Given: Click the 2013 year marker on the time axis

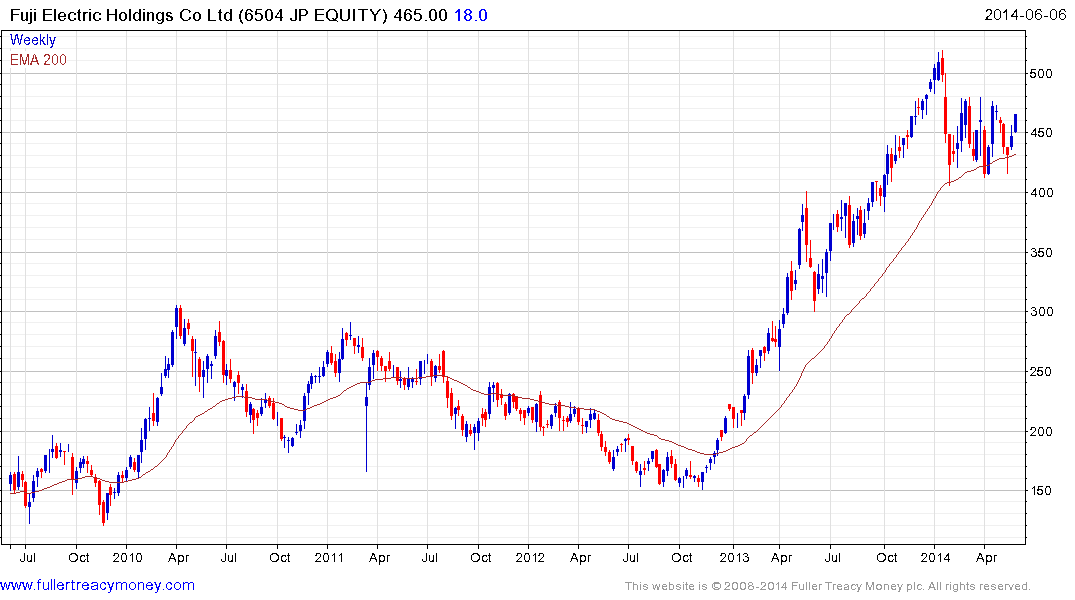Looking at the screenshot, I should point(733,557).
